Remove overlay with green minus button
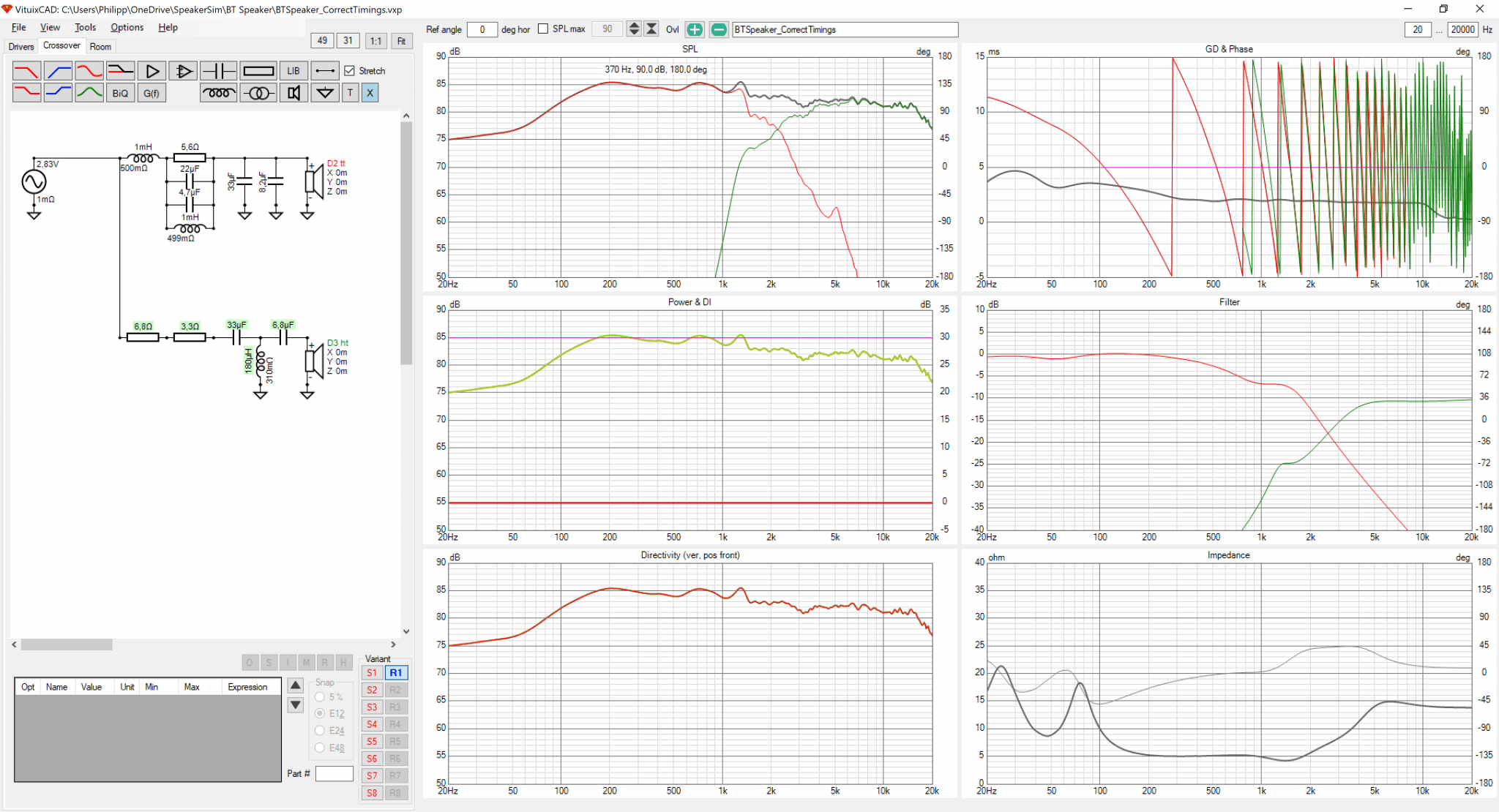The height and width of the screenshot is (812, 1499). pos(719,29)
